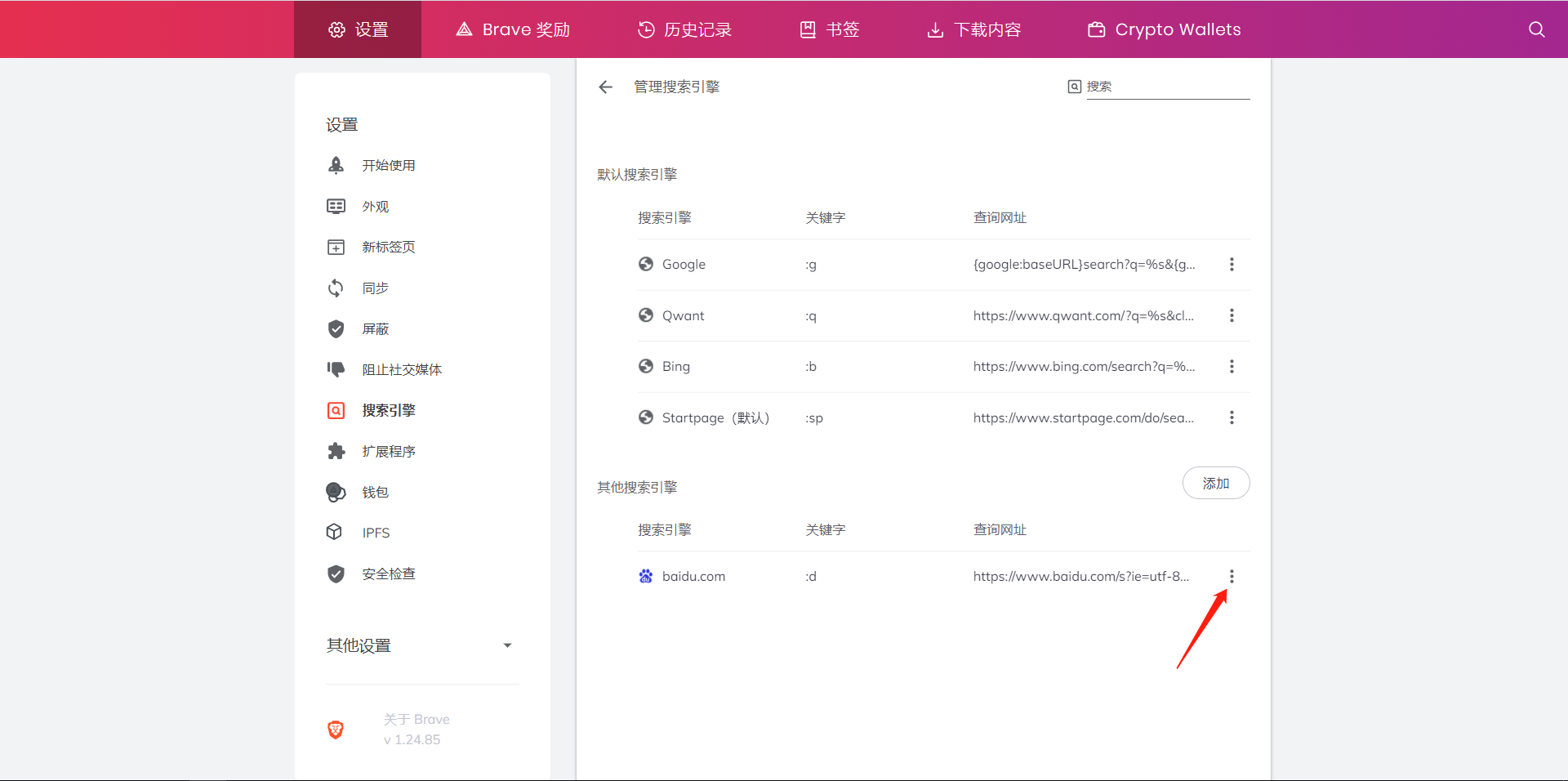1568x781 pixels.
Task: Click the Startpage globe icon
Action: point(646,417)
